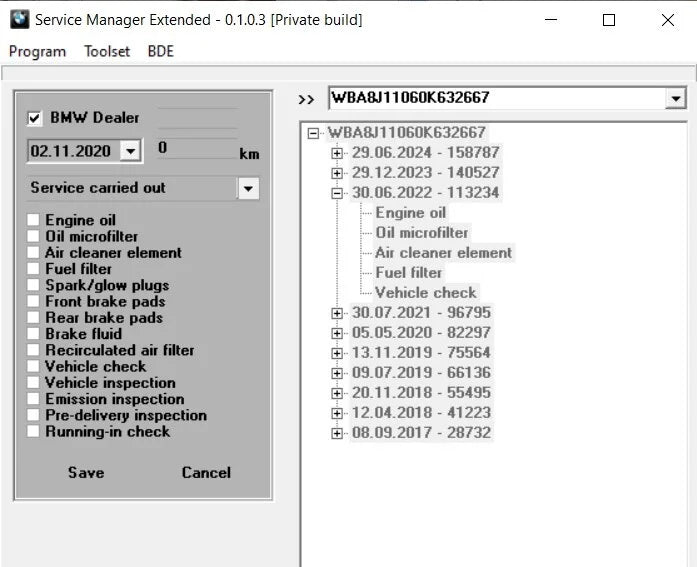Screen dimensions: 697x567
Task: Select the 05.05.2020 - 82297 tree row
Action: click(x=421, y=333)
